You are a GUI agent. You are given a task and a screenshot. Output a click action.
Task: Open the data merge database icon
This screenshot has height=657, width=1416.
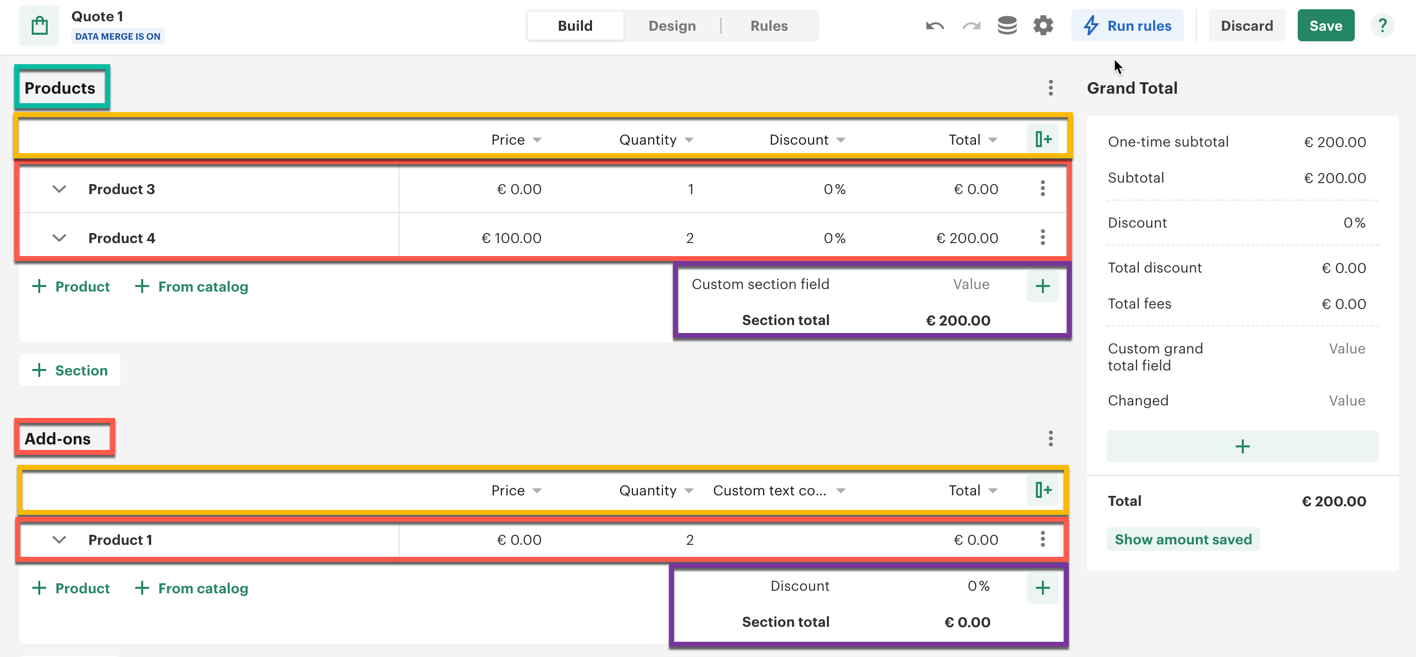[1007, 26]
